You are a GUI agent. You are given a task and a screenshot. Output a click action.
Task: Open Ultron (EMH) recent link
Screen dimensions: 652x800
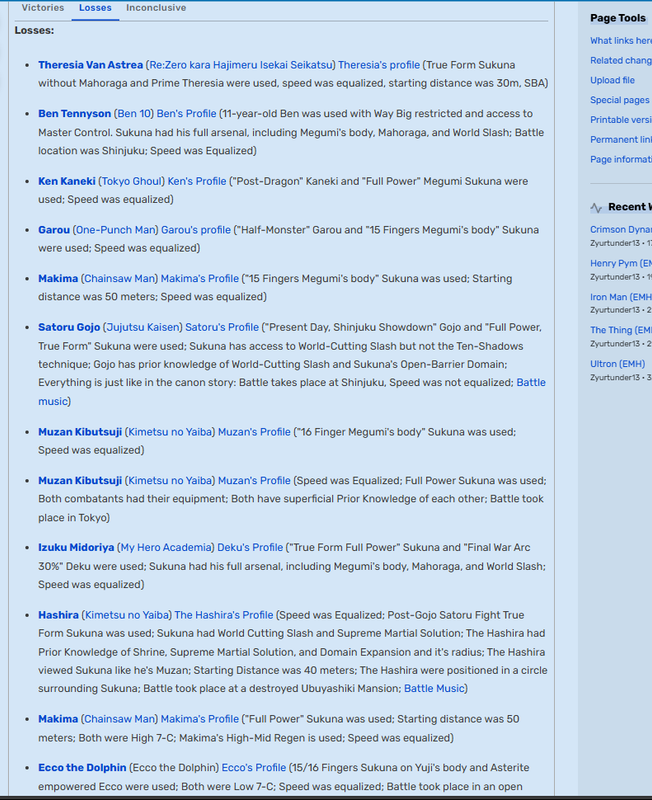(x=617, y=364)
